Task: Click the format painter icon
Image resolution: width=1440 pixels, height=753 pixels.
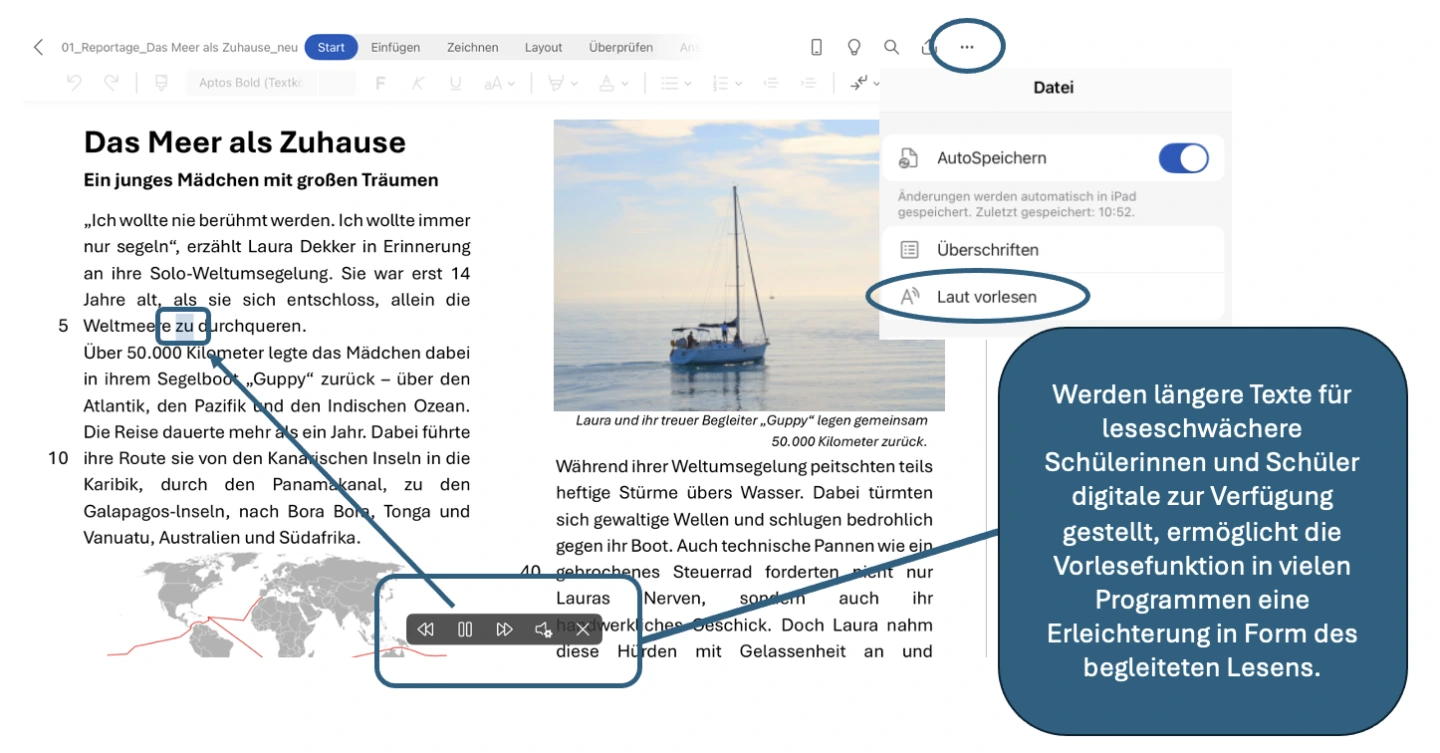Action: [161, 83]
